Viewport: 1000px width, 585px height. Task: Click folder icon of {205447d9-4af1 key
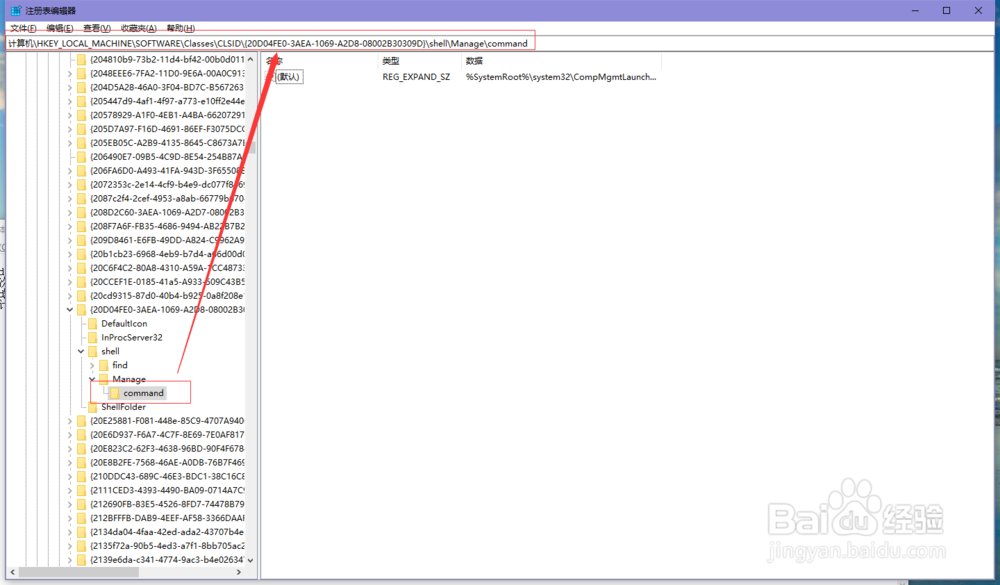click(81, 101)
